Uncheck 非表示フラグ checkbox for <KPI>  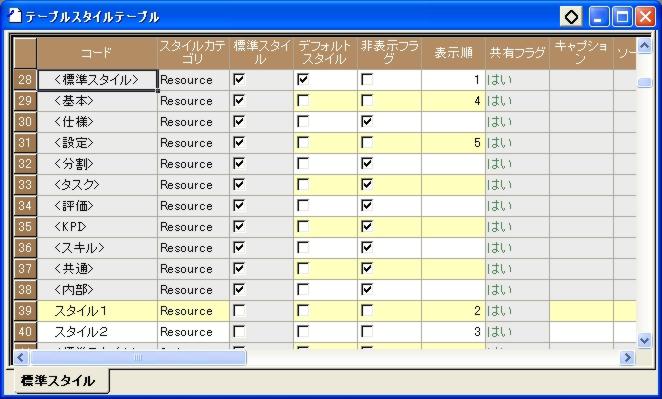[367, 227]
